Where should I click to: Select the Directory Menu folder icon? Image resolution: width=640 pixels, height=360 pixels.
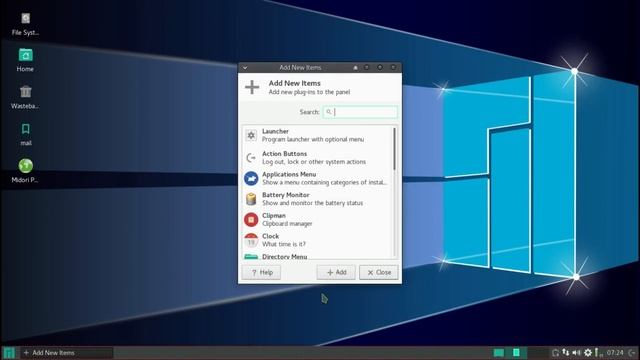click(251, 256)
